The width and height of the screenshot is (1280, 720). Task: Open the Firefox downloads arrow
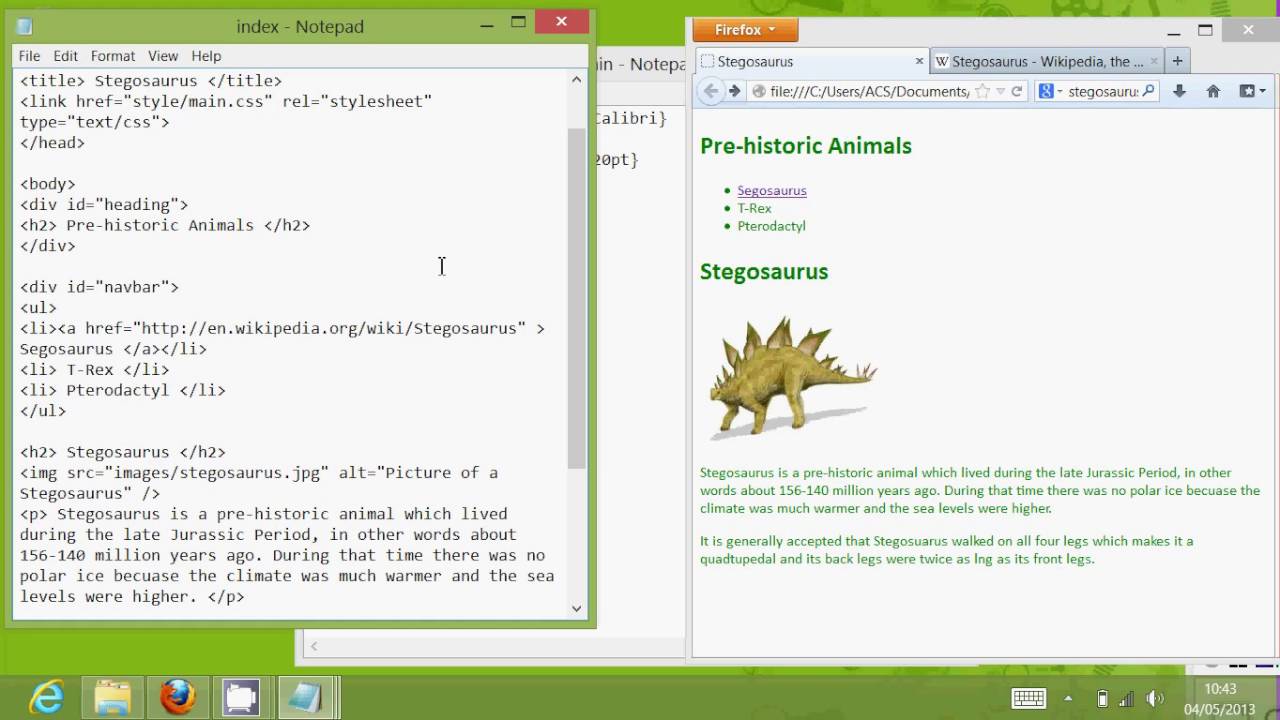point(1179,91)
